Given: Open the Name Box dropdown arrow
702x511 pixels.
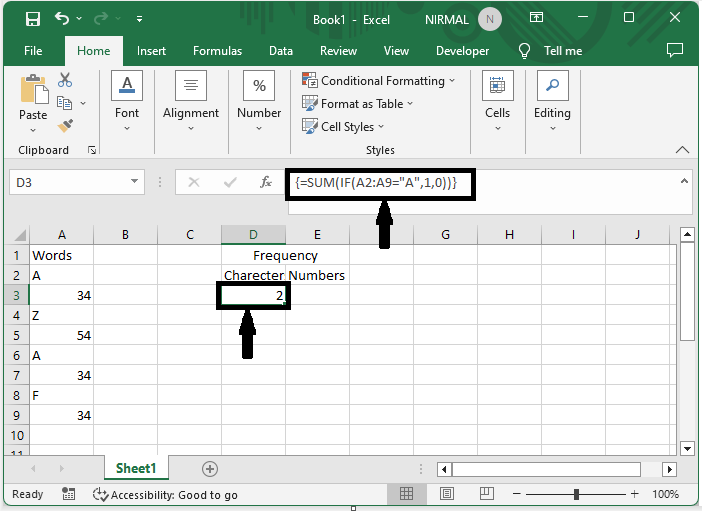Looking at the screenshot, I should click(134, 181).
